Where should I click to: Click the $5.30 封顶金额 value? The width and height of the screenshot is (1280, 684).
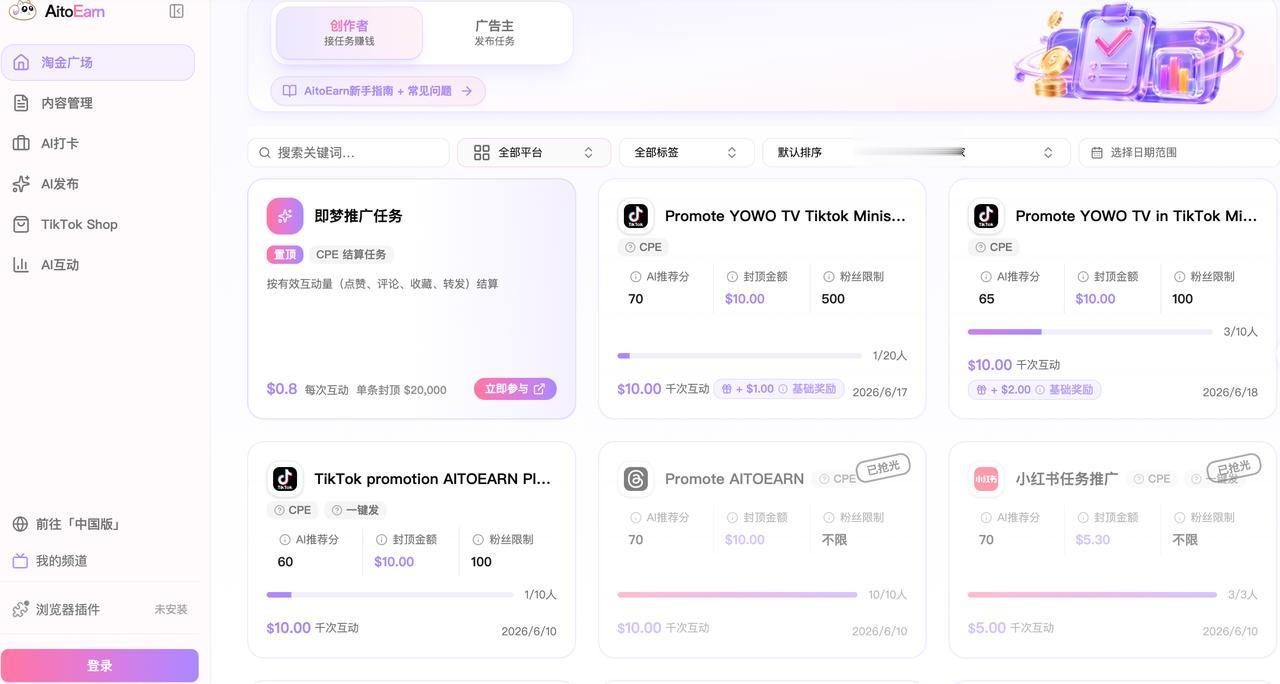(1093, 540)
